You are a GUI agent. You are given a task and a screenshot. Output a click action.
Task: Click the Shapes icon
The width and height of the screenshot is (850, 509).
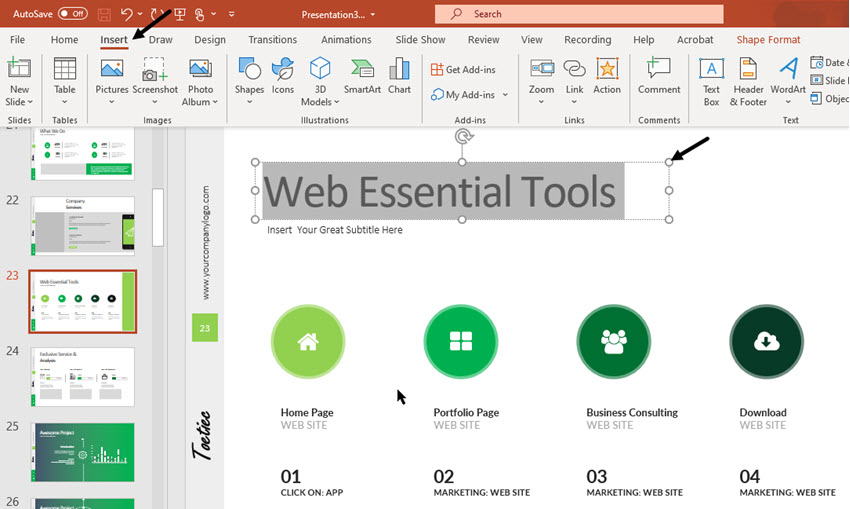click(x=249, y=69)
